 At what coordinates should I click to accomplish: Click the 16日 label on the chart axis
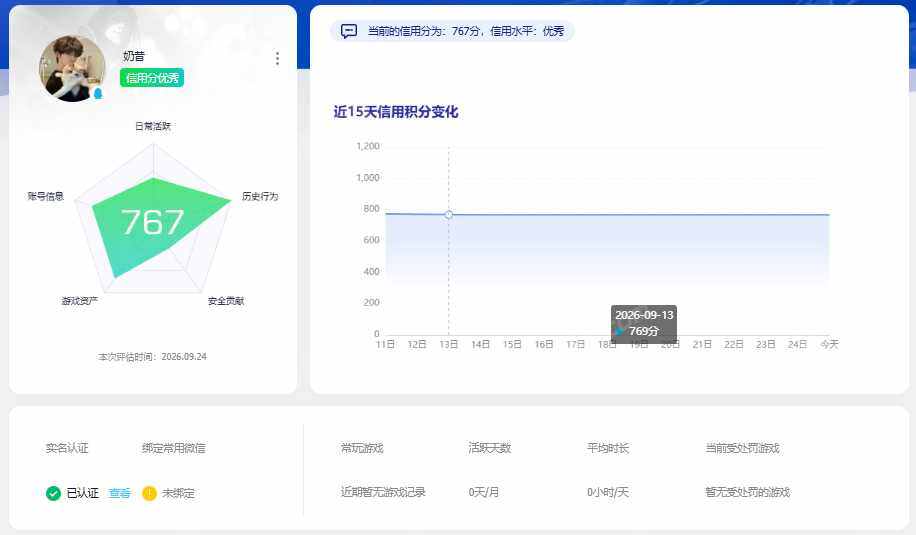(544, 345)
